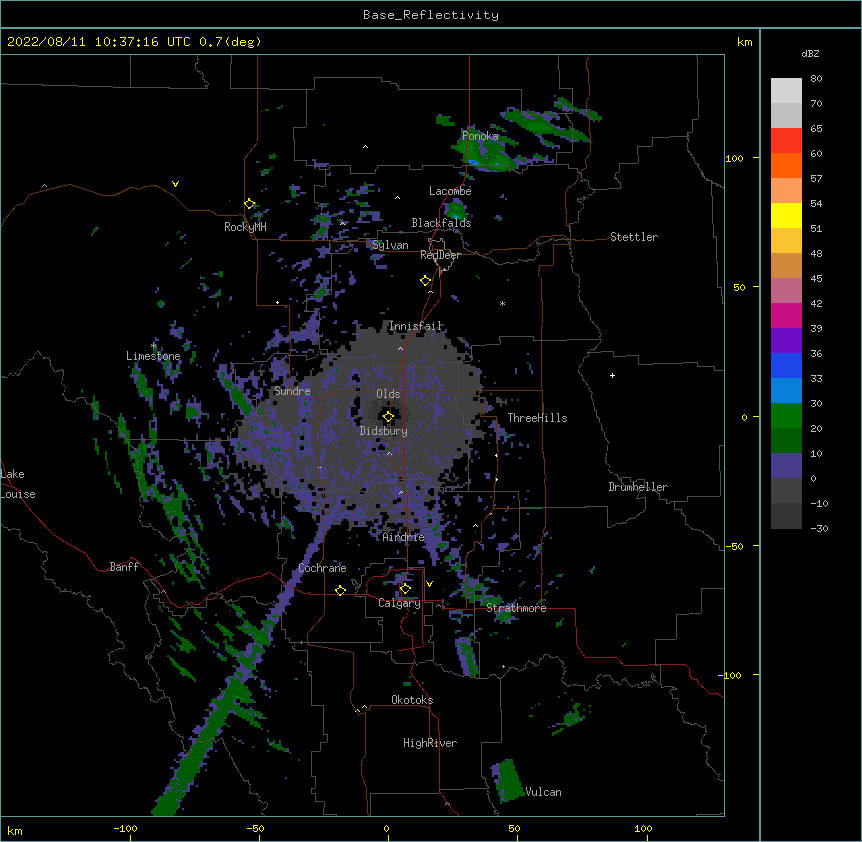Click the green 30 dBZ legend color
The width and height of the screenshot is (862, 842).
click(786, 416)
